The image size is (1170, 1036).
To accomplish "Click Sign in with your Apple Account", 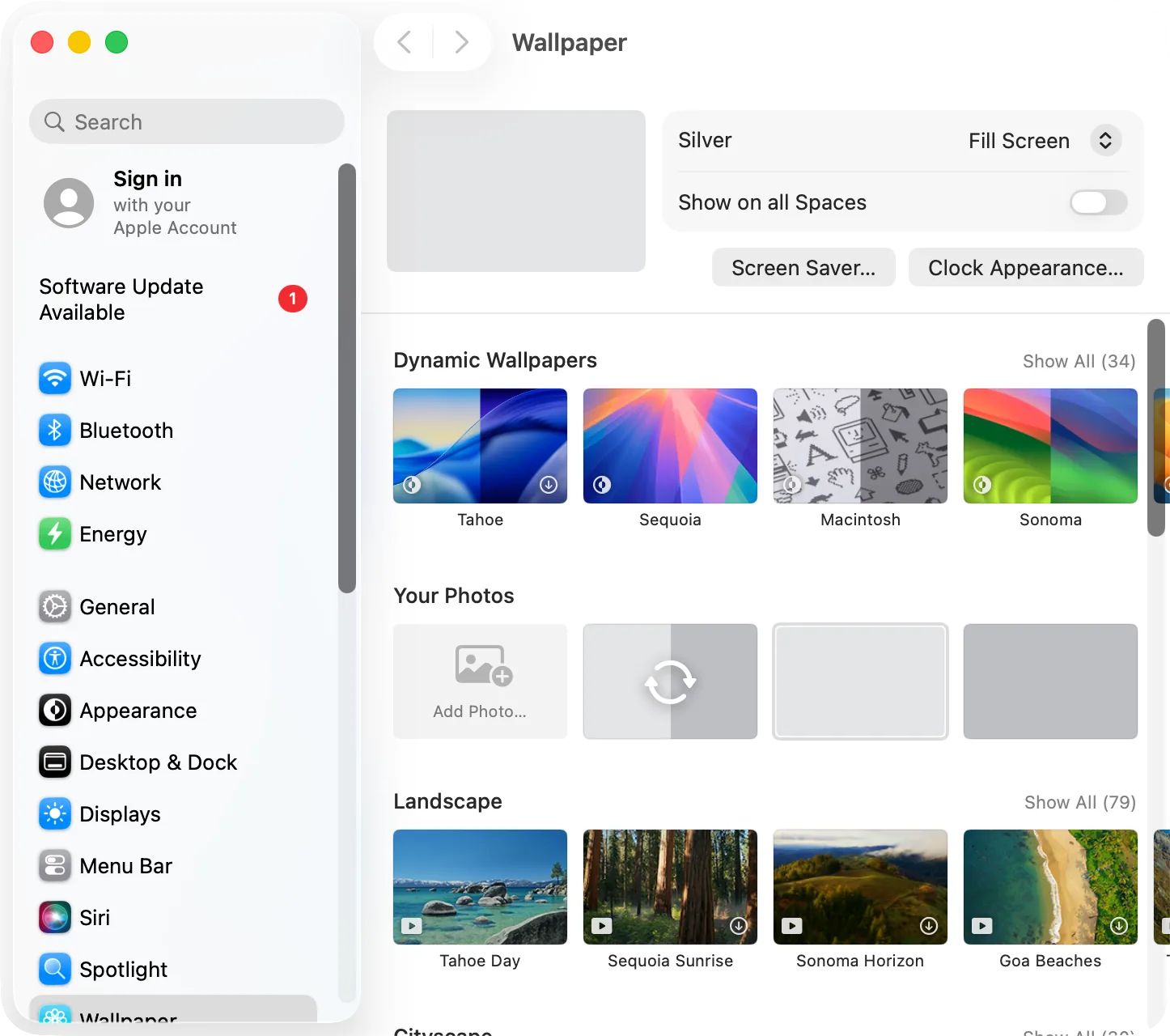I will (141, 203).
